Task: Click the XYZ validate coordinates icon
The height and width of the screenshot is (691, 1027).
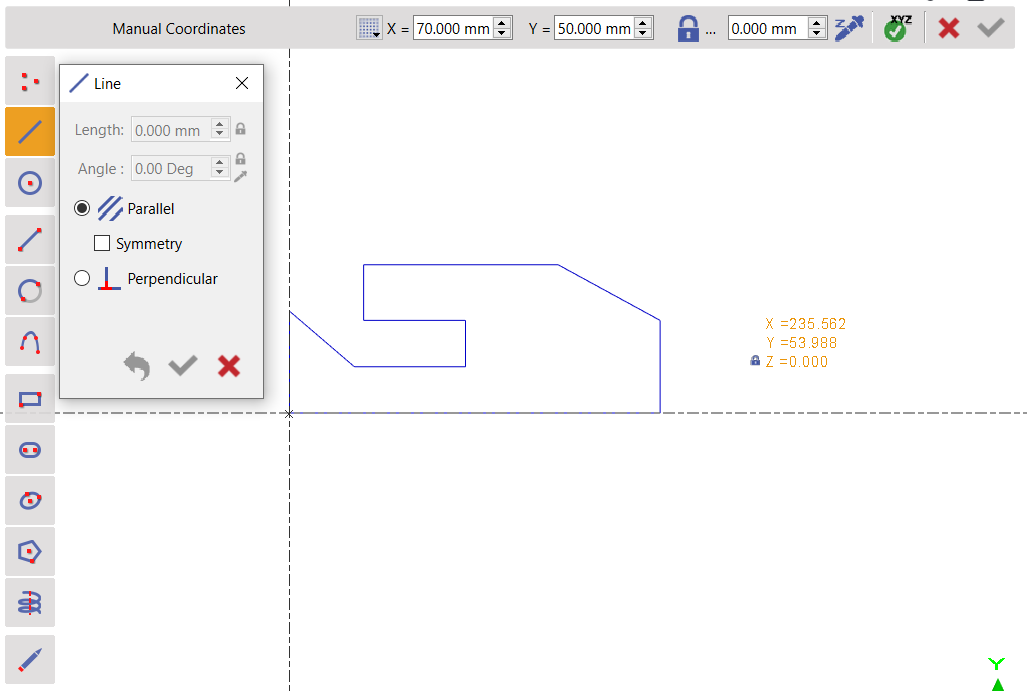Action: click(x=896, y=28)
